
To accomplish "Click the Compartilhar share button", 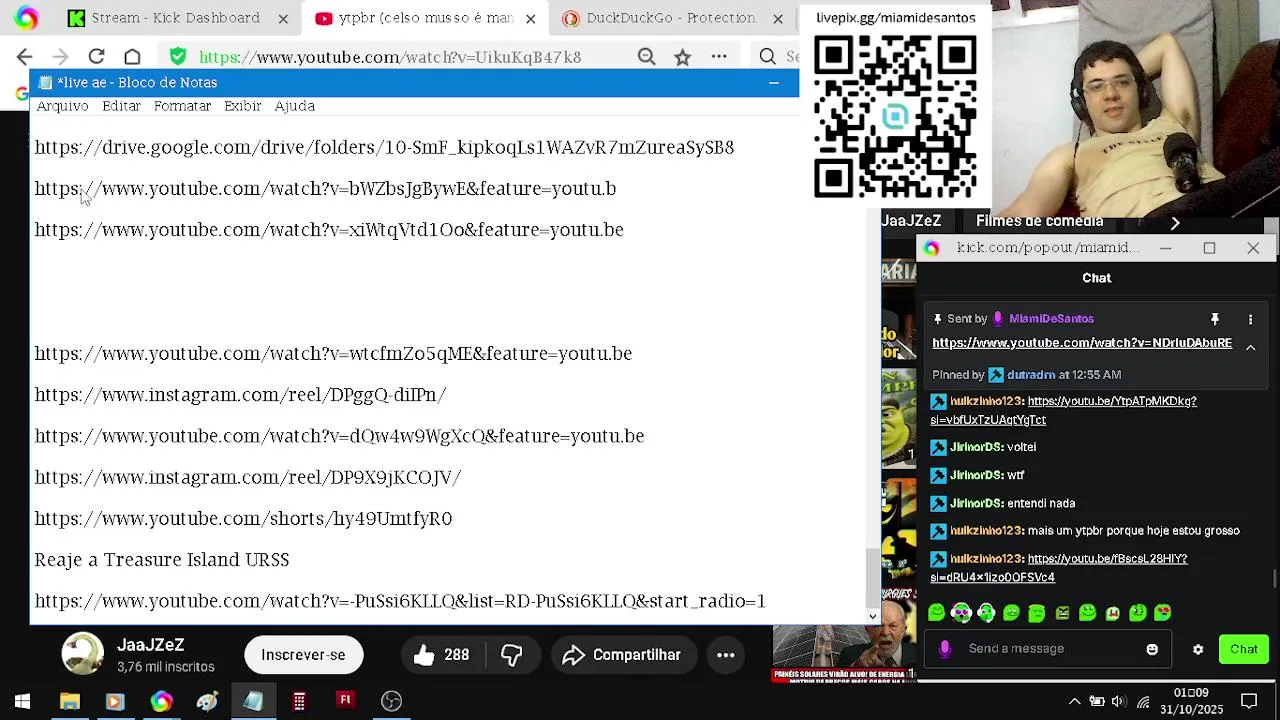I will [621, 655].
